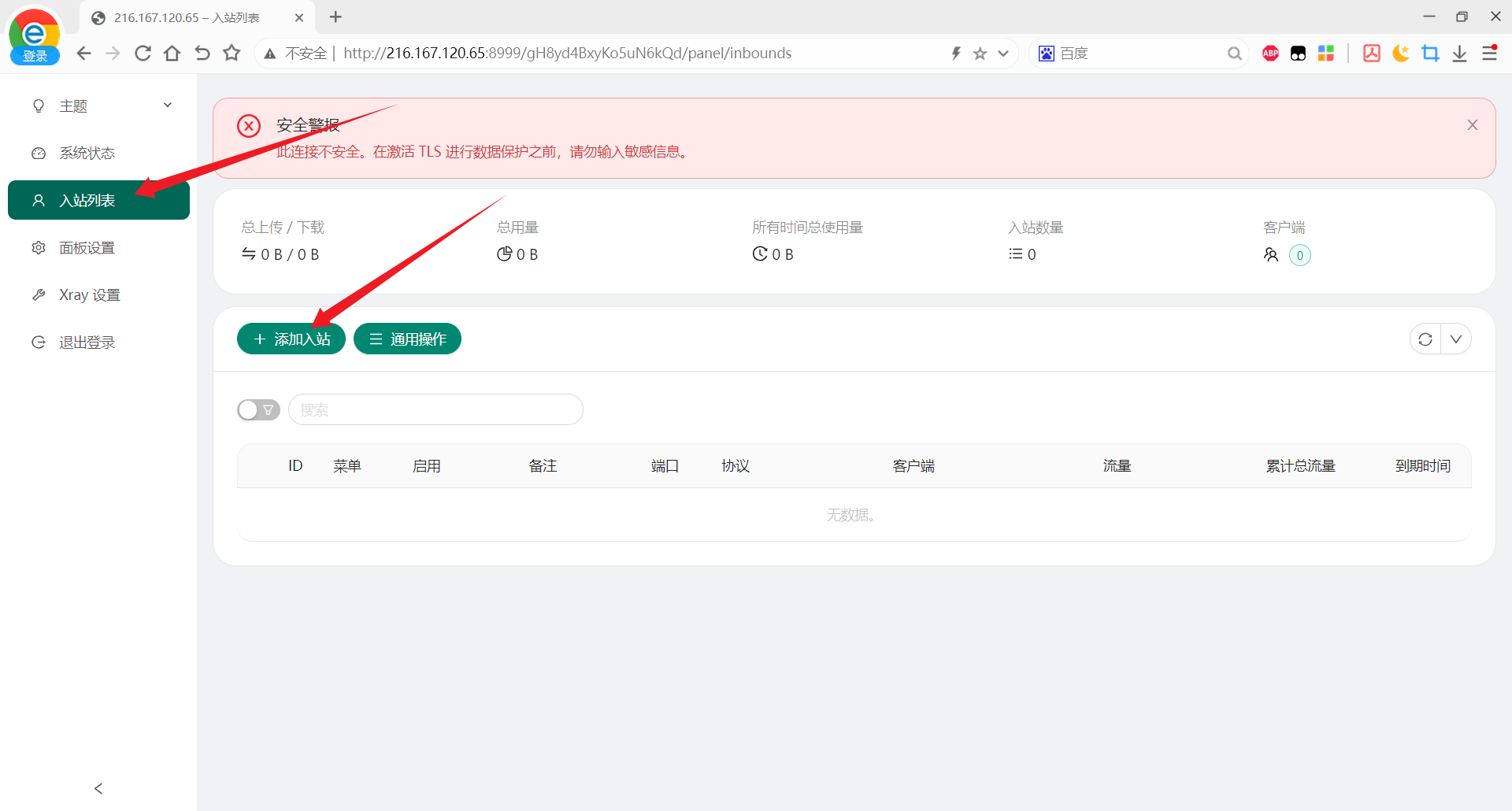Click the 通用操作 button
Viewport: 1512px width, 811px height.
point(407,339)
